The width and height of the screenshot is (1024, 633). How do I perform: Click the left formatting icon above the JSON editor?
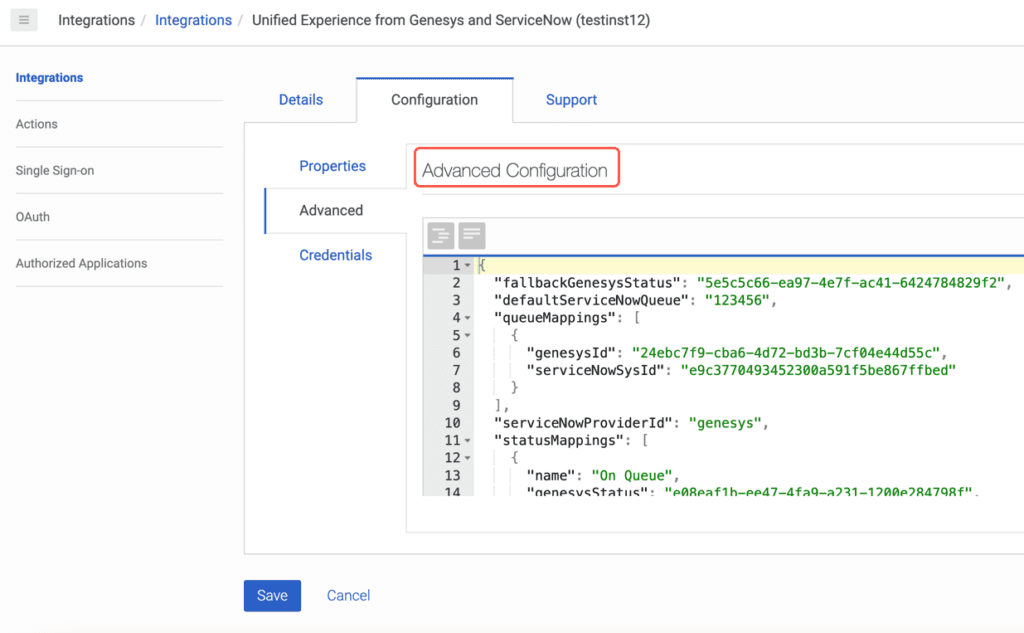coord(440,235)
